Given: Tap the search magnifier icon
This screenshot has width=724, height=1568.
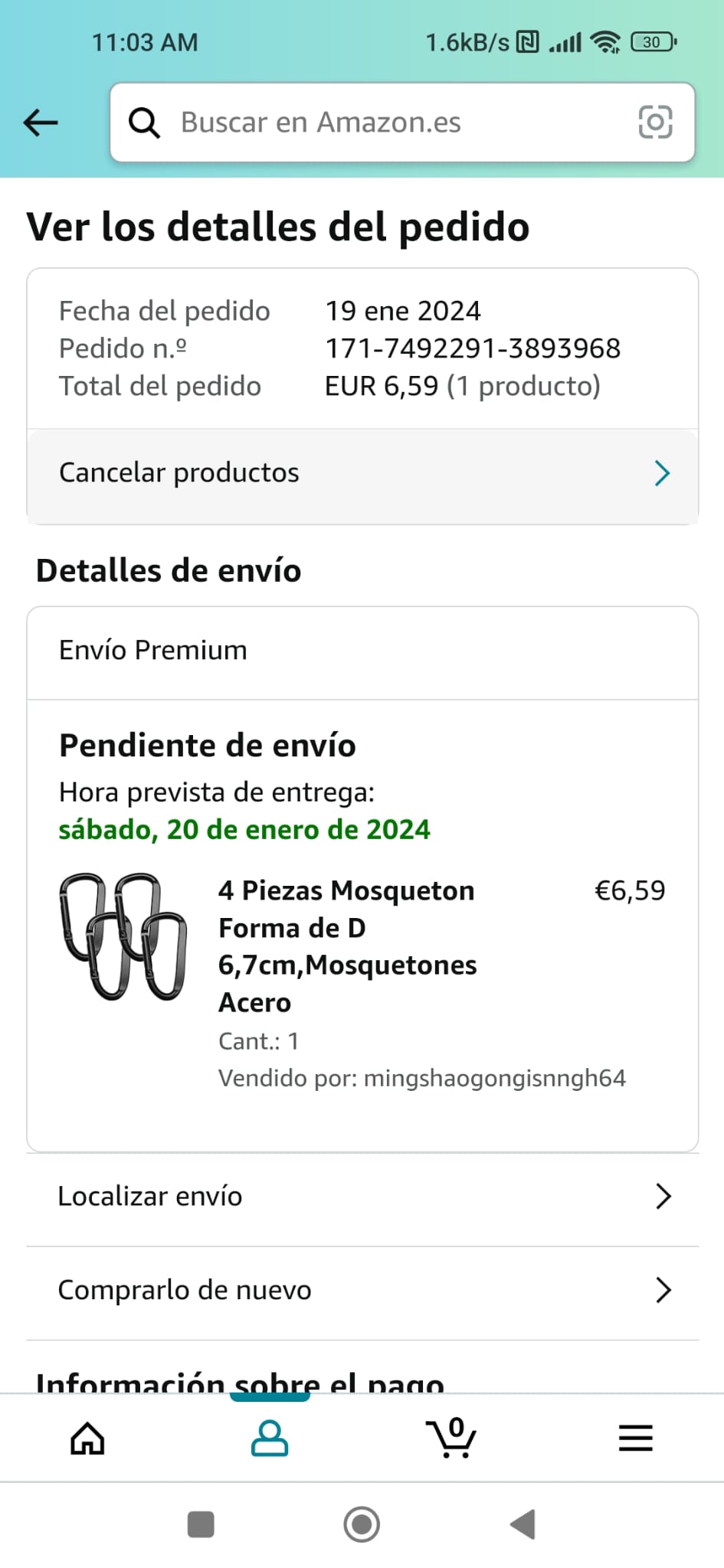Looking at the screenshot, I should click(144, 122).
